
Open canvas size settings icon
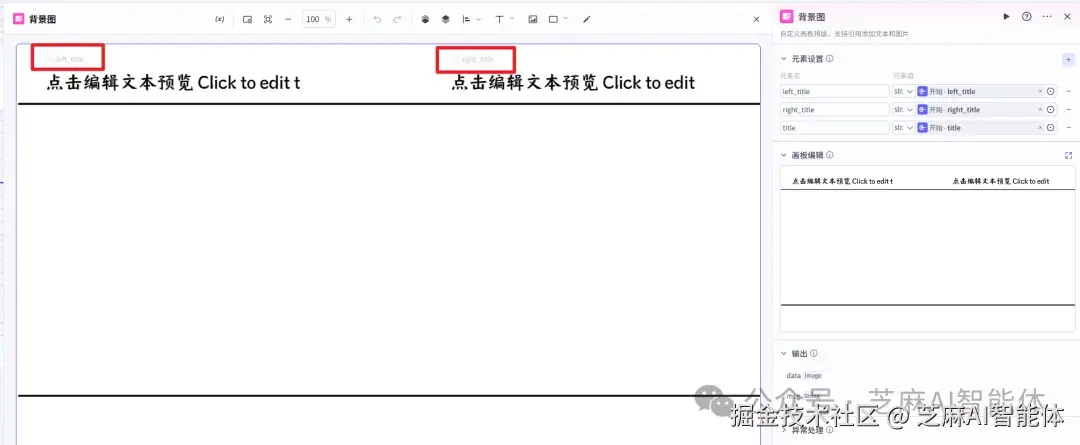pos(247,19)
